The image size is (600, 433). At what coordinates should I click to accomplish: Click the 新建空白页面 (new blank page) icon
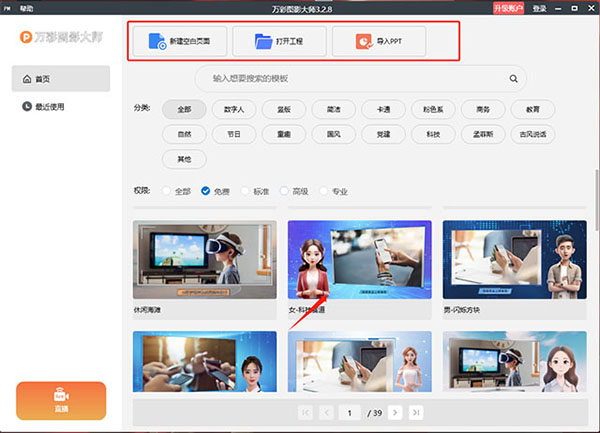[x=157, y=42]
